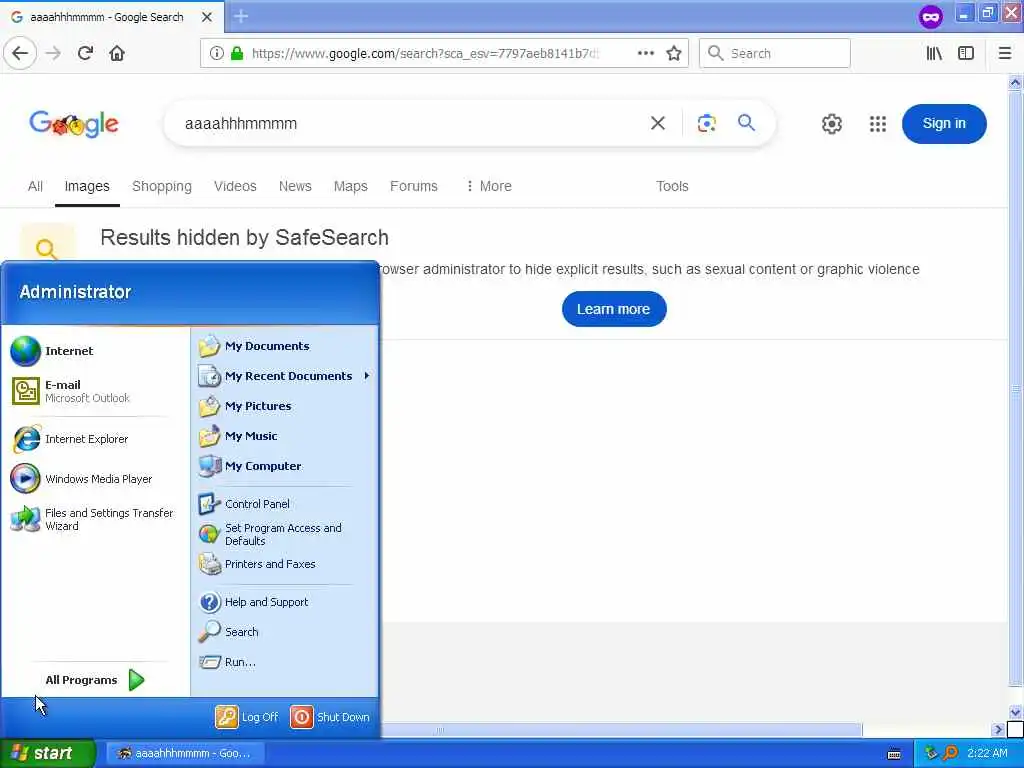Open the Forums tab
Image resolution: width=1024 pixels, height=768 pixels.
point(413,186)
